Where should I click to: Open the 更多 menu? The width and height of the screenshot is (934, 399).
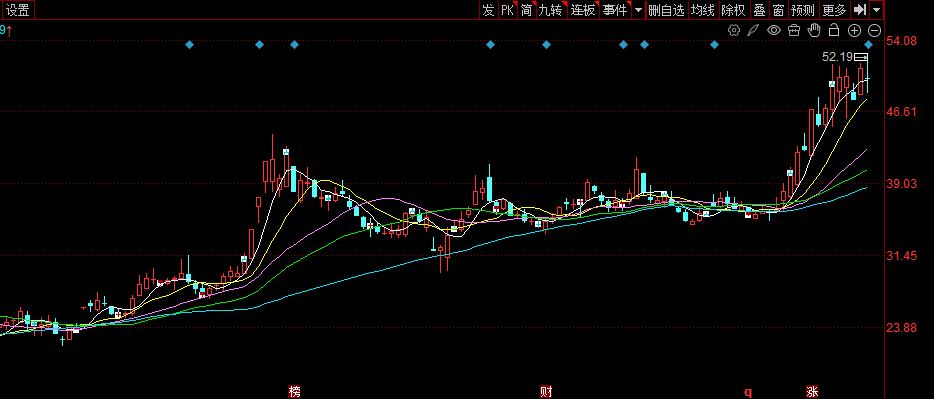pyautogui.click(x=834, y=10)
